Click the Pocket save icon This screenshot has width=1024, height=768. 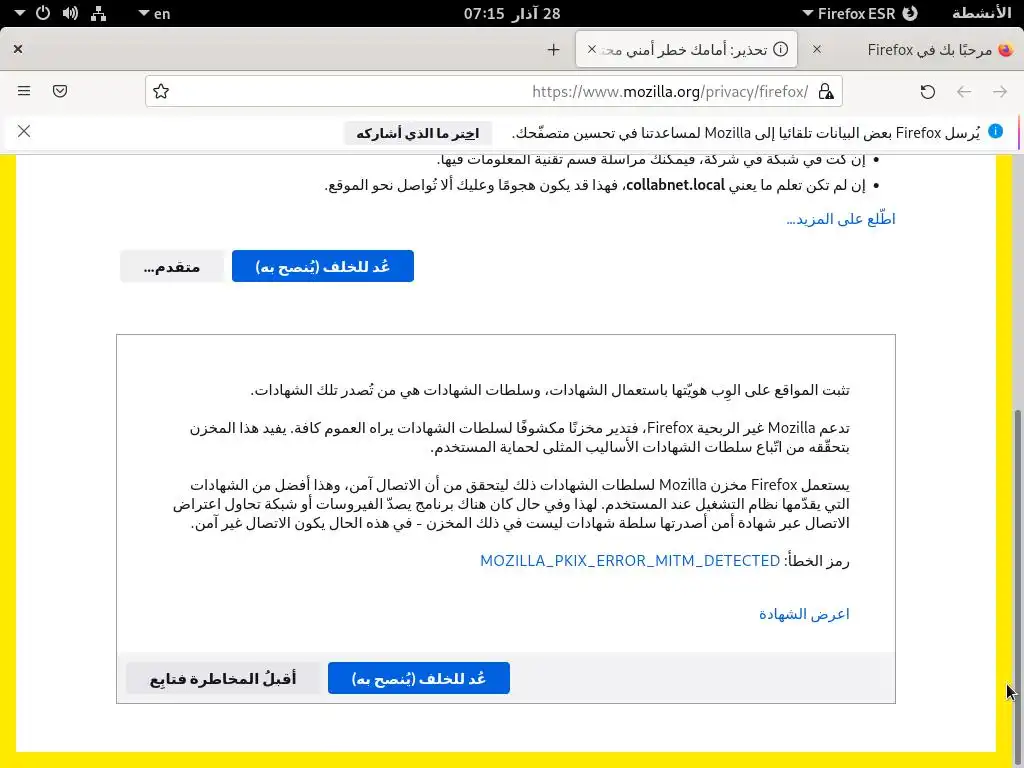tap(60, 91)
